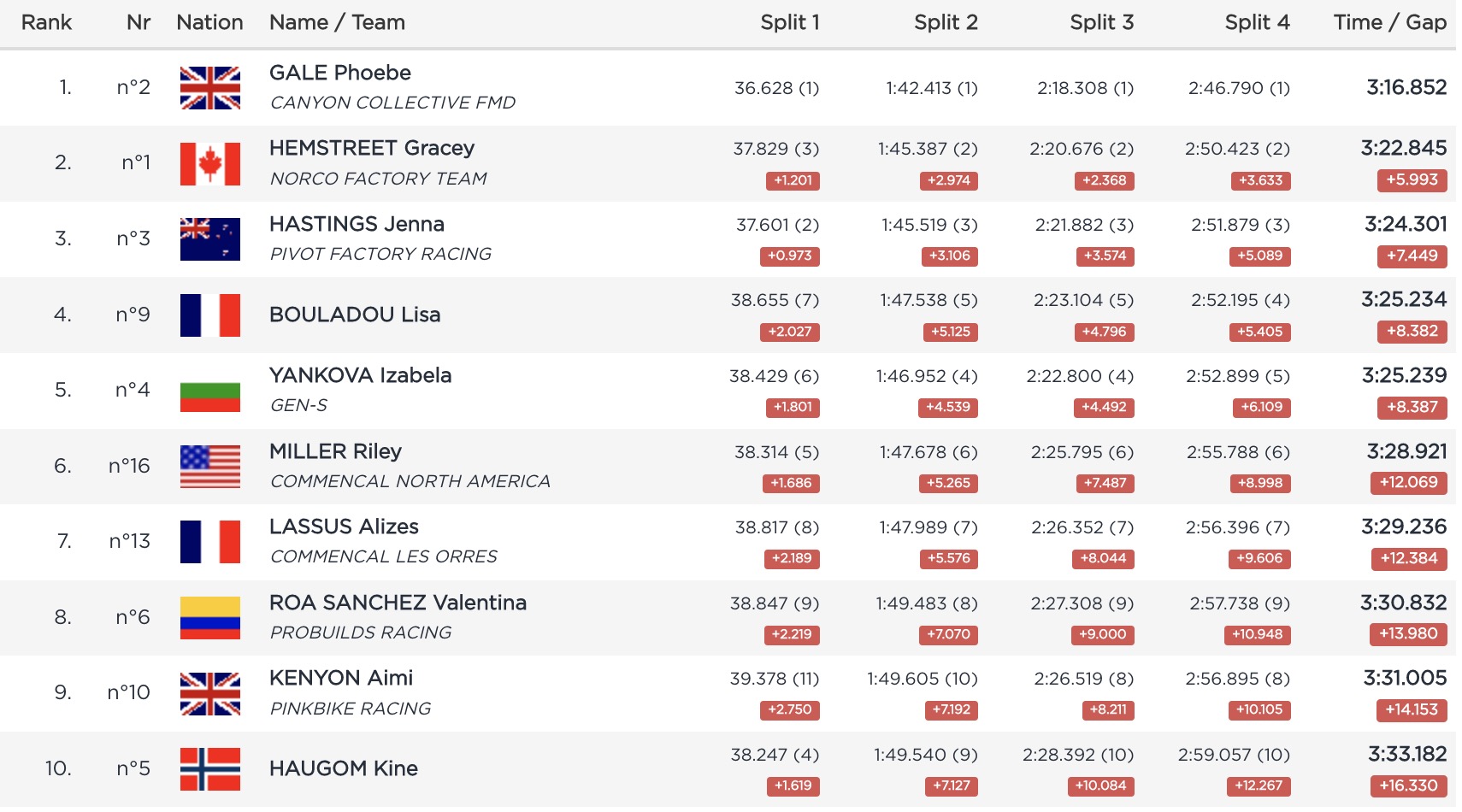The height and width of the screenshot is (812, 1462).
Task: Sort by the Split 1 column header
Action: coord(789,22)
